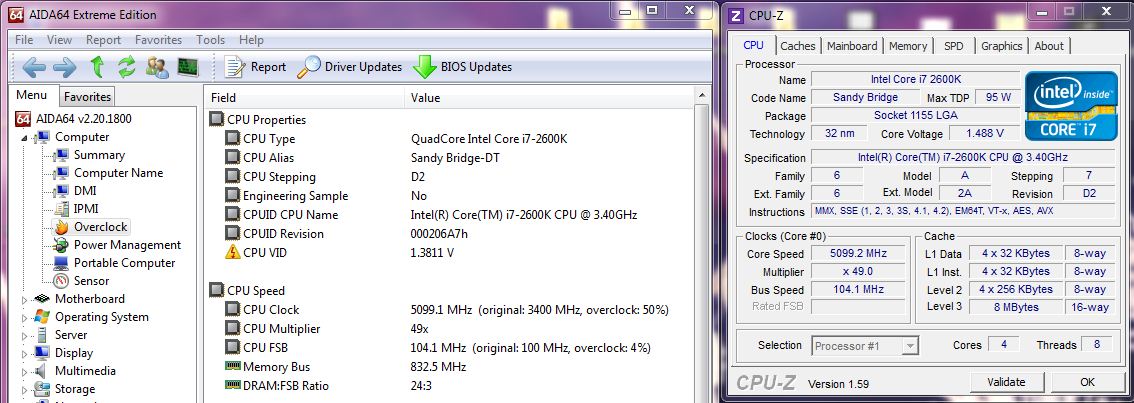1134x403 pixels.
Task: Open Driver Updates in toolbar
Action: pyautogui.click(x=350, y=67)
